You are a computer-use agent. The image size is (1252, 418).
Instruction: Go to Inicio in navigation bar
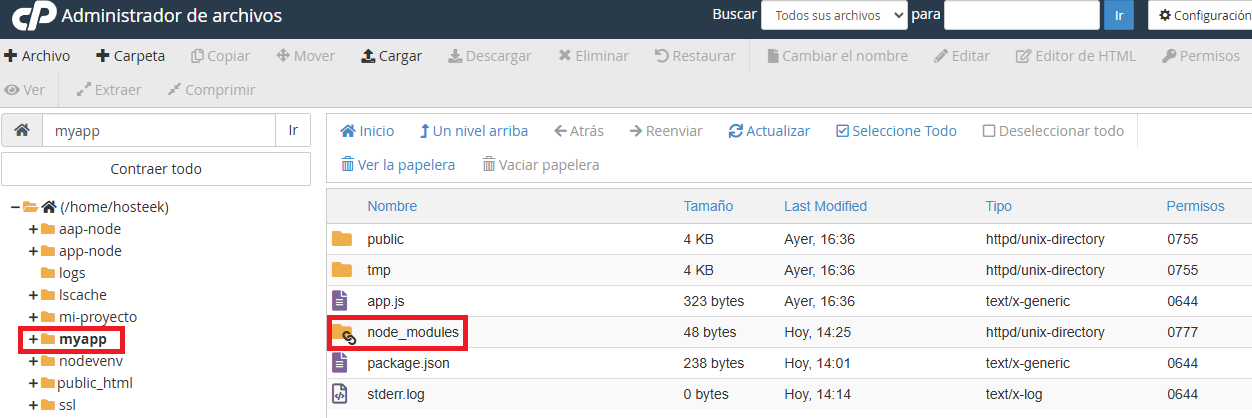[367, 131]
